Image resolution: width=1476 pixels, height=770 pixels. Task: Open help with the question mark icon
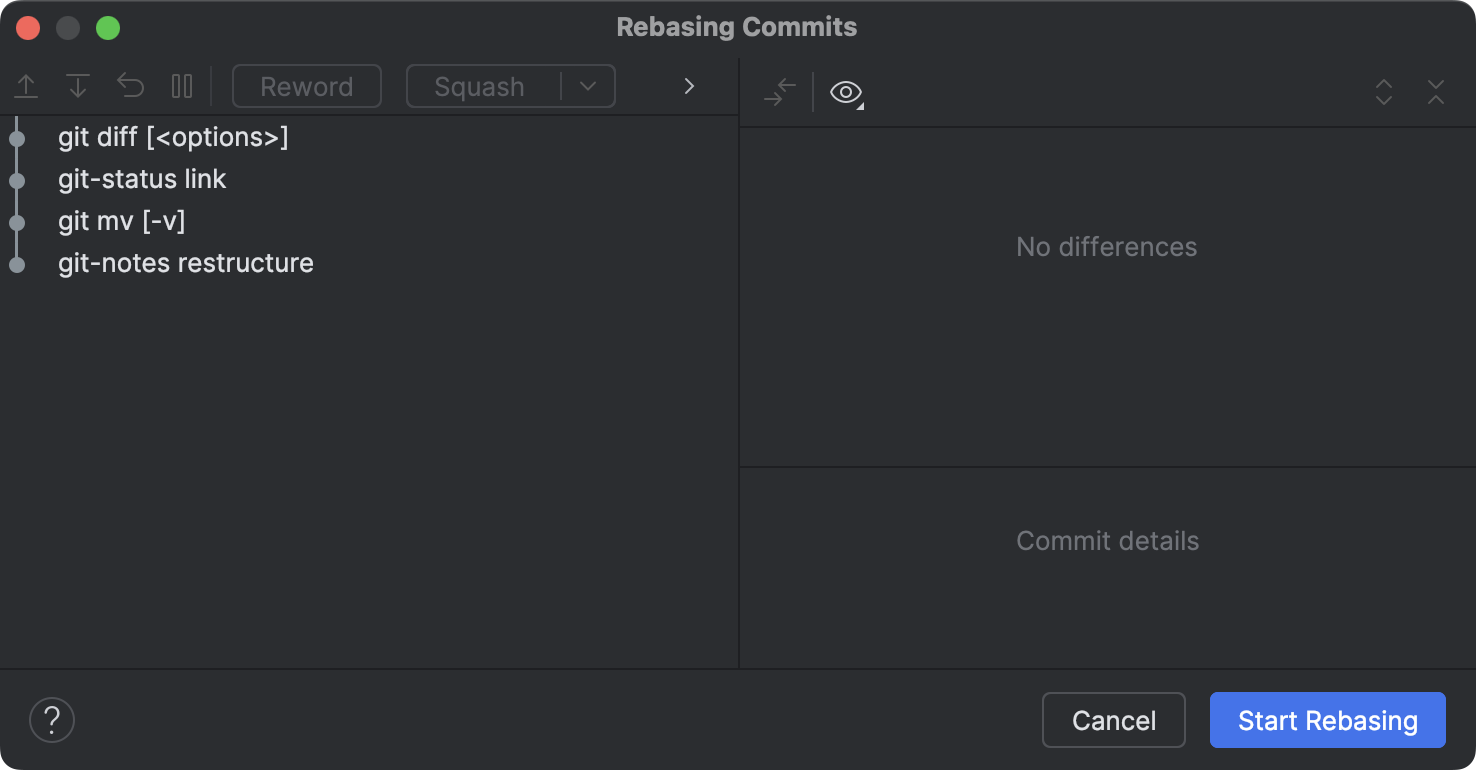(x=52, y=720)
